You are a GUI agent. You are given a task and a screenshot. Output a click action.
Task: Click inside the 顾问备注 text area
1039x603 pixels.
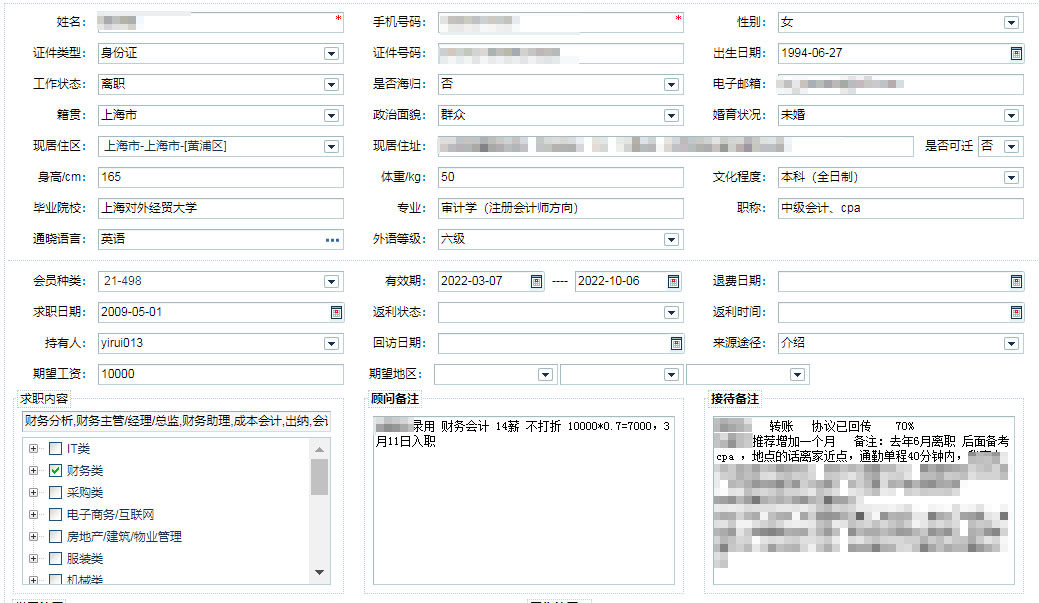pyautogui.click(x=523, y=500)
